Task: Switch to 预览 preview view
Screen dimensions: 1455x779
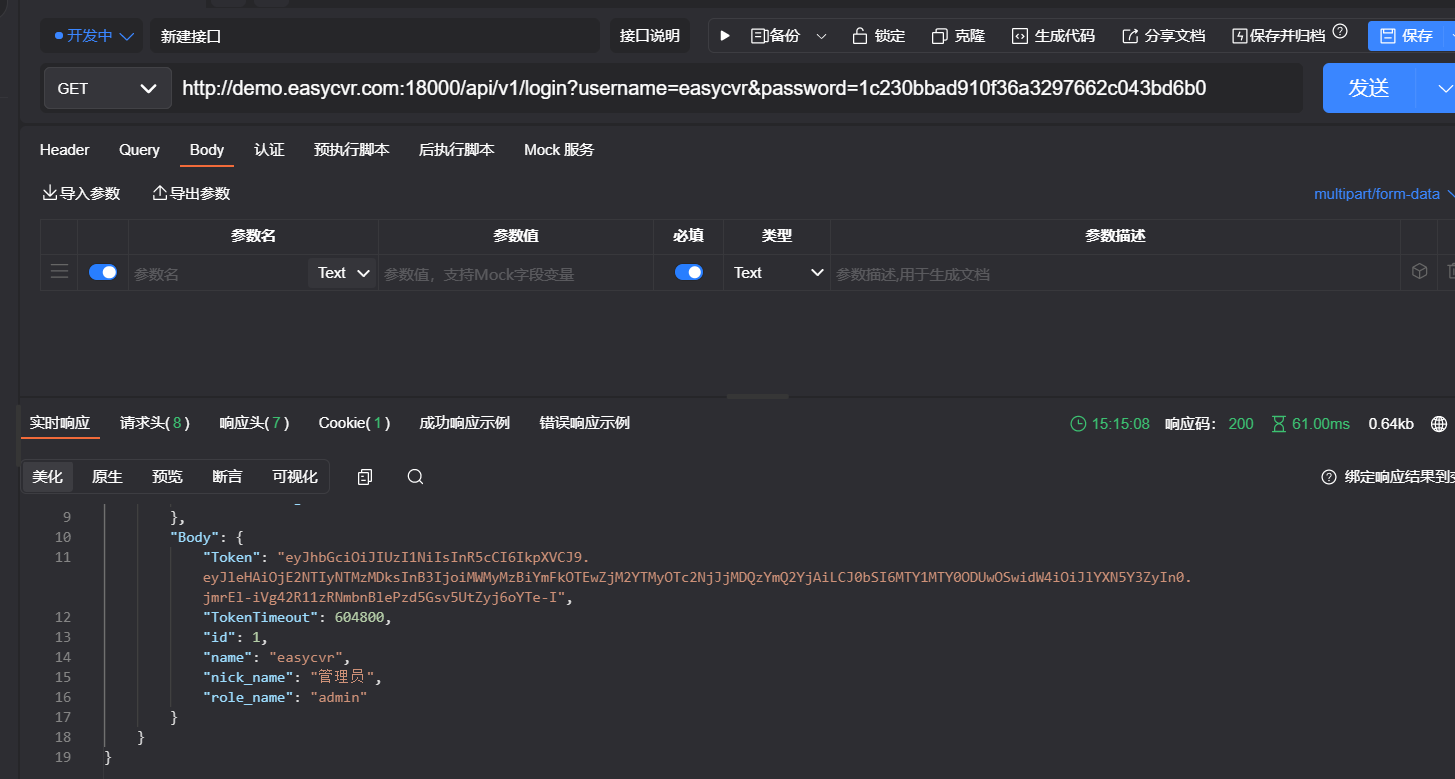Action: (167, 477)
